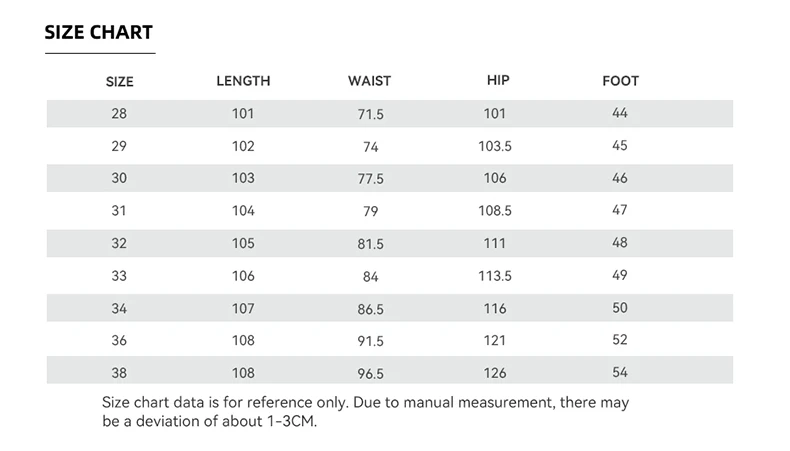Click the HIP column header

(x=497, y=80)
